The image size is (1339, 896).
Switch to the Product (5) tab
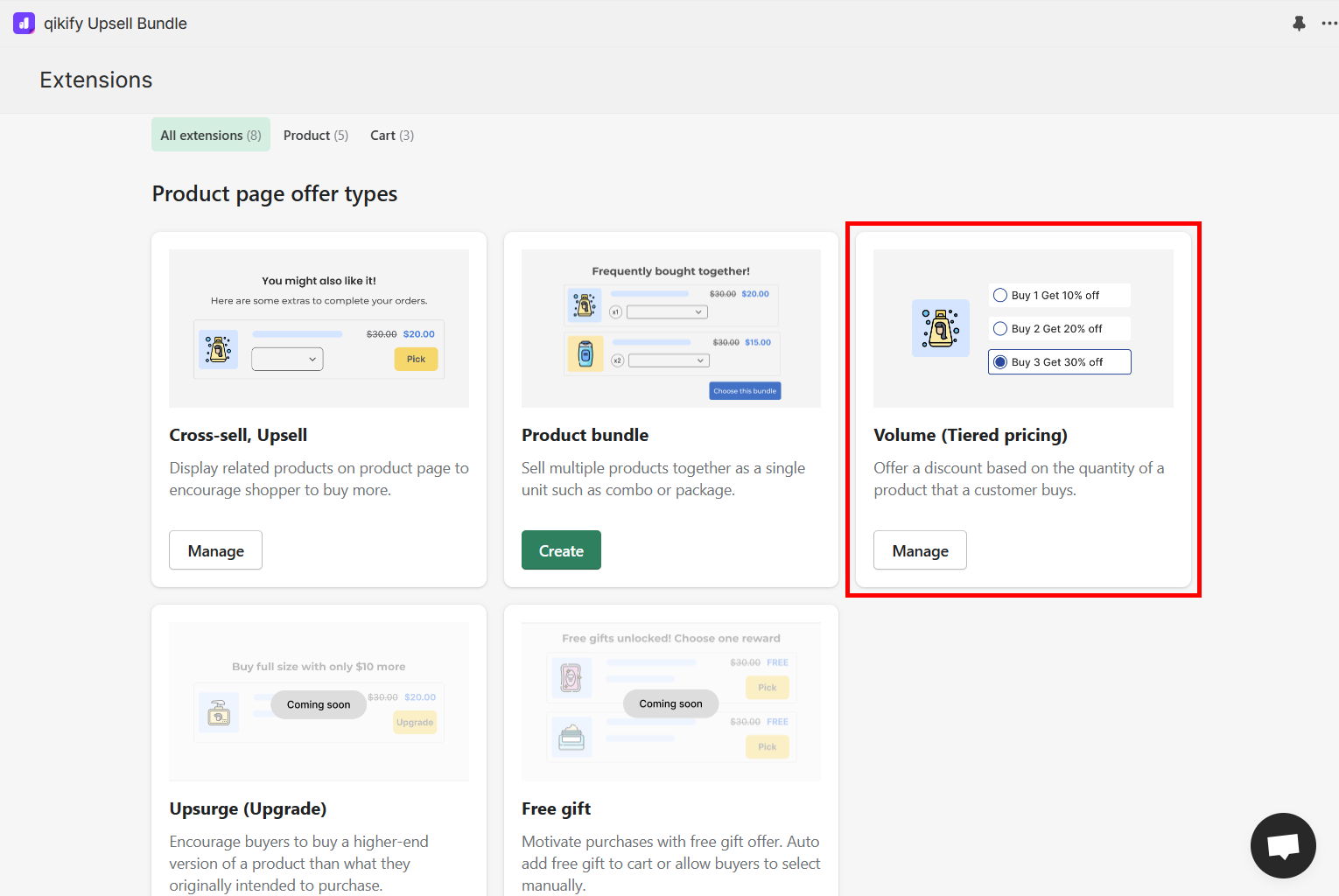316,135
